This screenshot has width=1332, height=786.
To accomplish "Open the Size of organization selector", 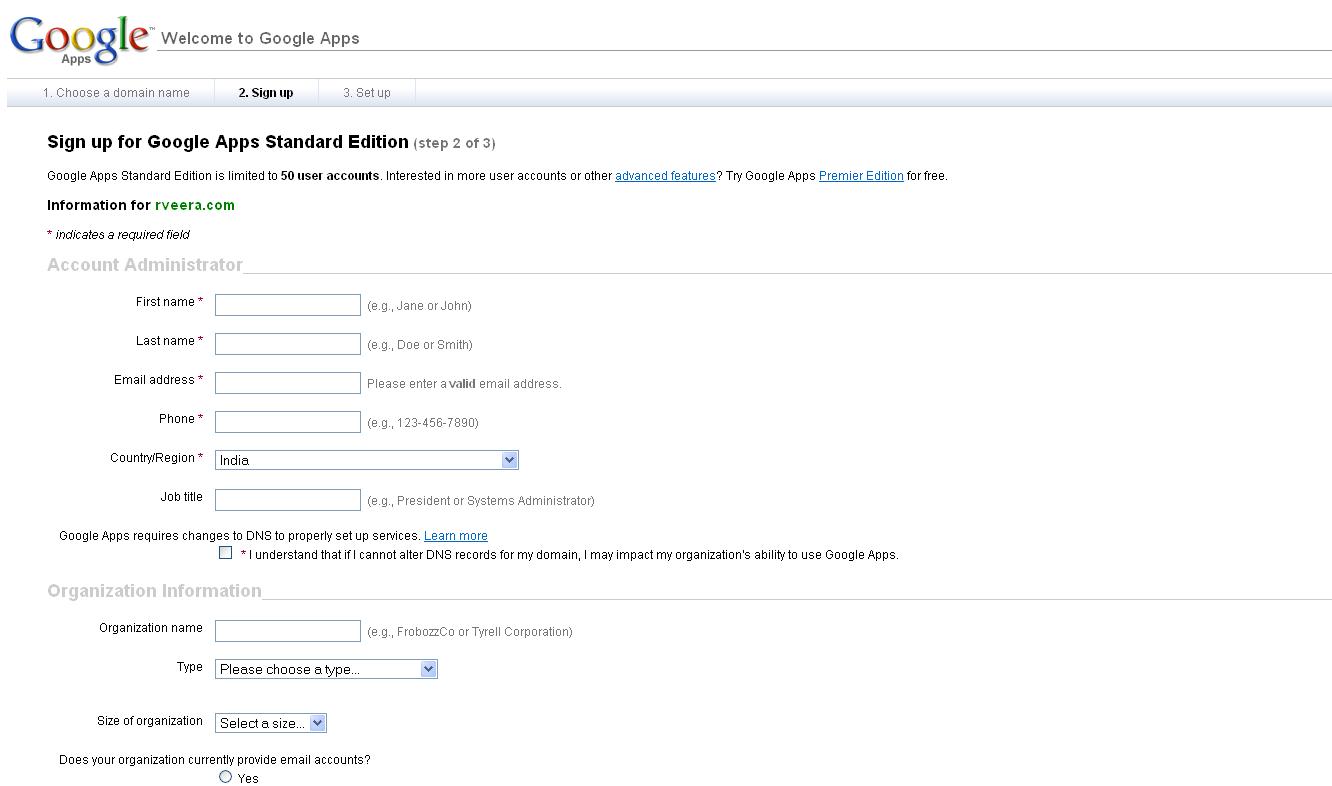I will (x=271, y=723).
